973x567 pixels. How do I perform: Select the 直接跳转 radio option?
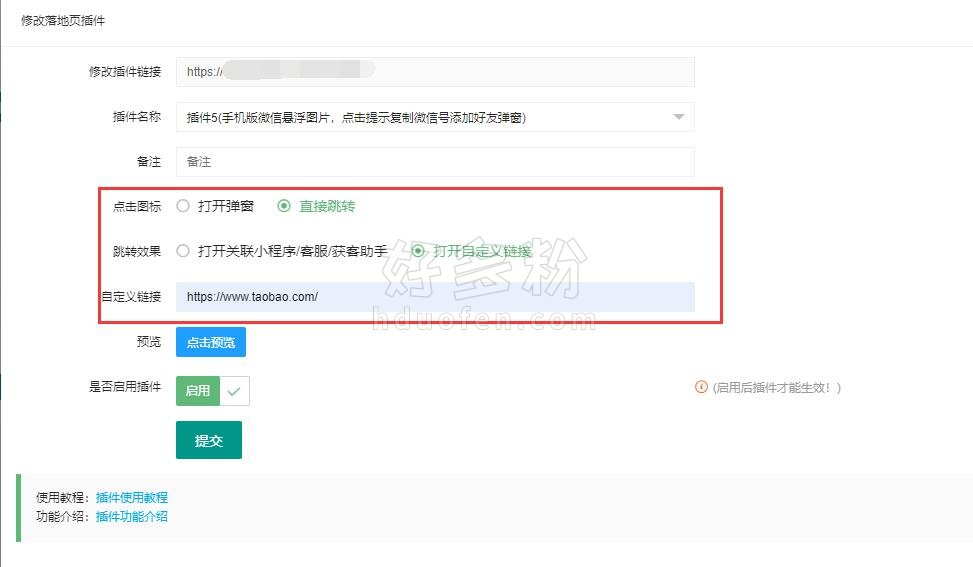284,206
